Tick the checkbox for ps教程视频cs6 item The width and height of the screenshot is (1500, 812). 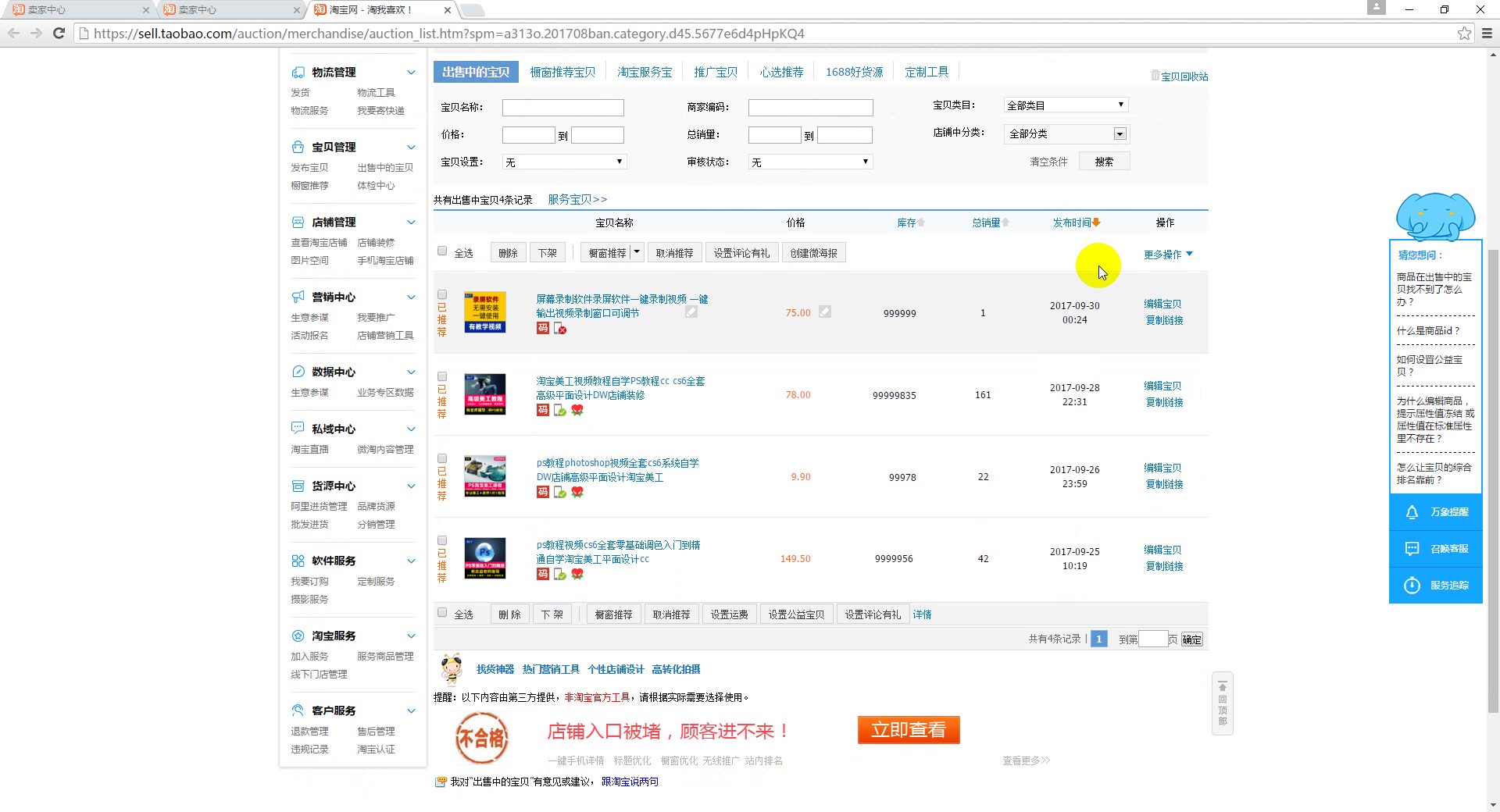click(442, 541)
